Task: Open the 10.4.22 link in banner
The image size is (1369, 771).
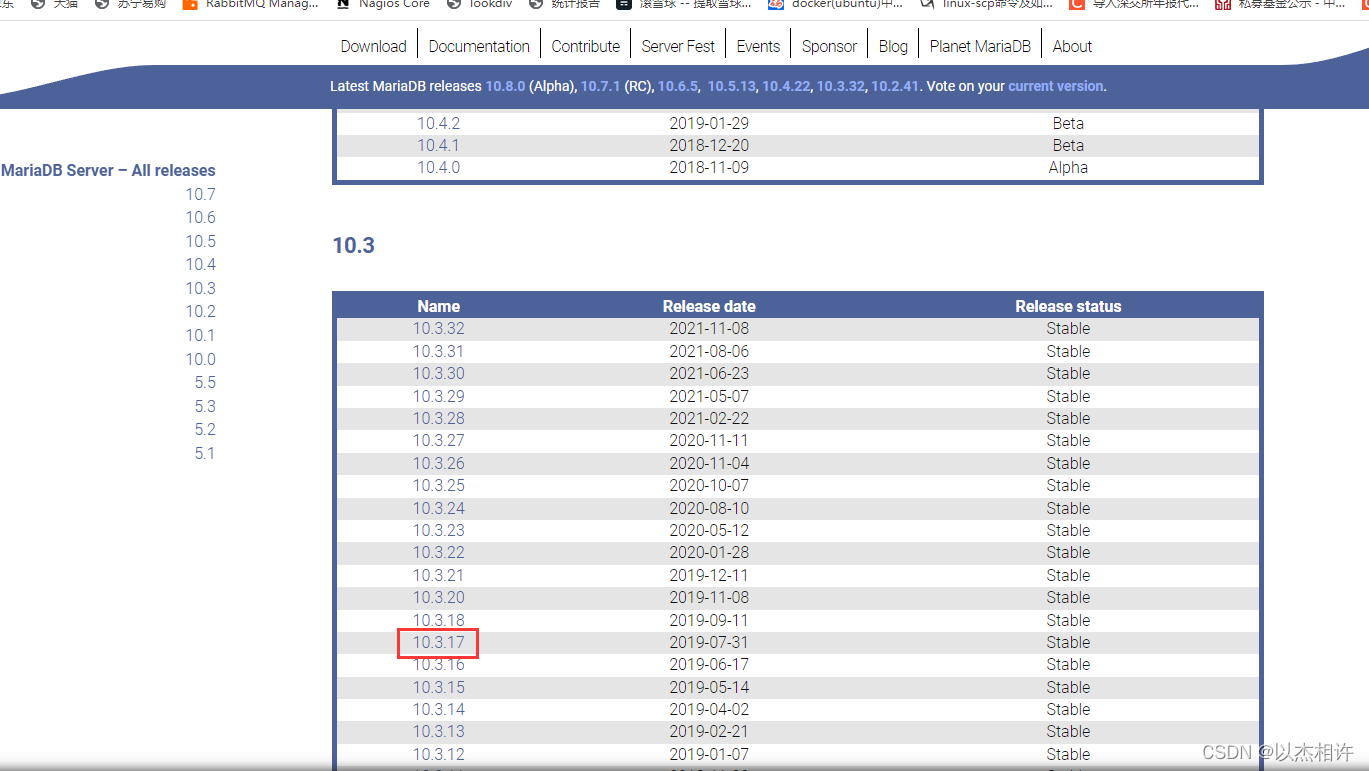Action: 786,87
